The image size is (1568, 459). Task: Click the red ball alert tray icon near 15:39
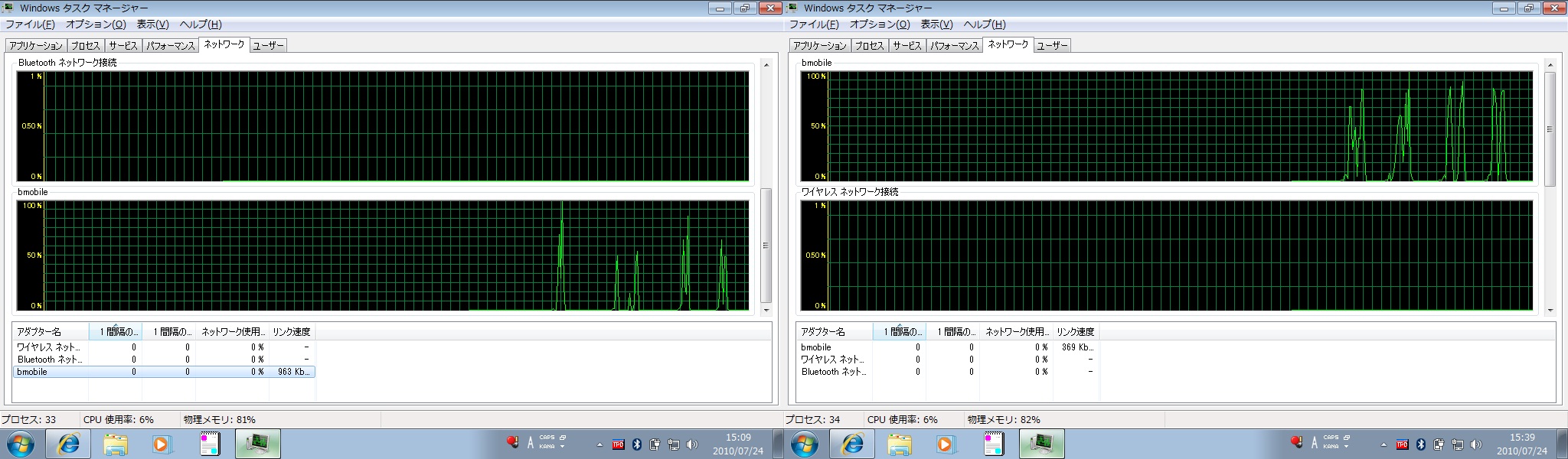coord(1296,441)
